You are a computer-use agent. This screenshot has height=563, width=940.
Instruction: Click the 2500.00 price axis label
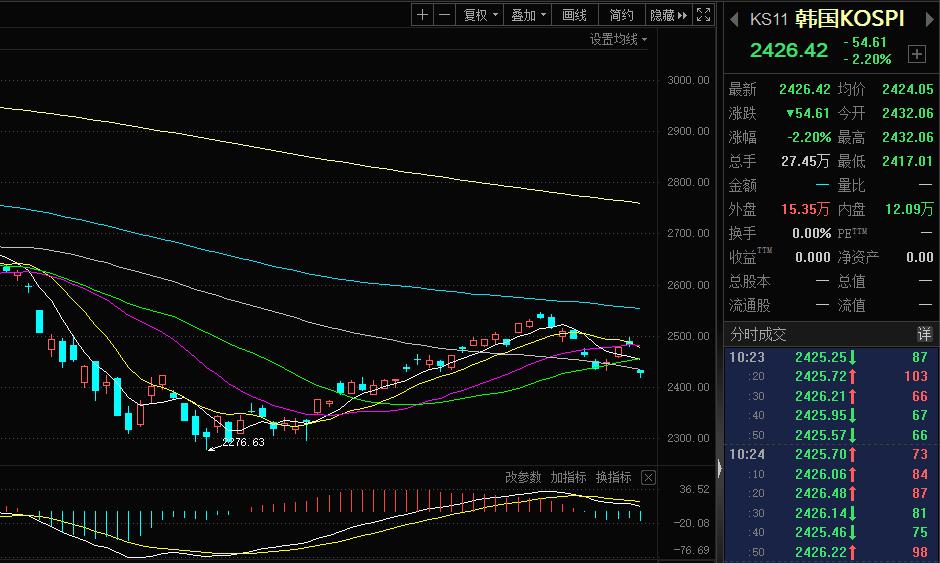point(688,336)
